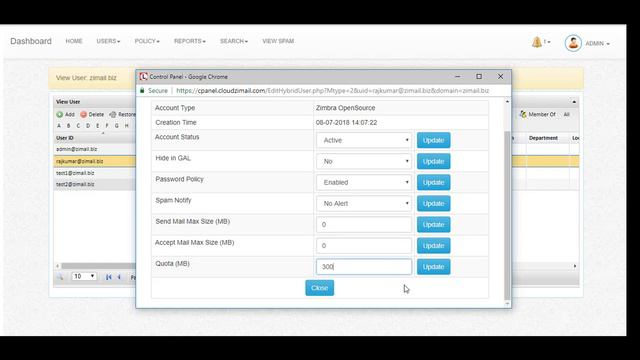Click the Secure padlock icon in address bar
Viewport: 640px width, 360px height.
click(x=142, y=90)
